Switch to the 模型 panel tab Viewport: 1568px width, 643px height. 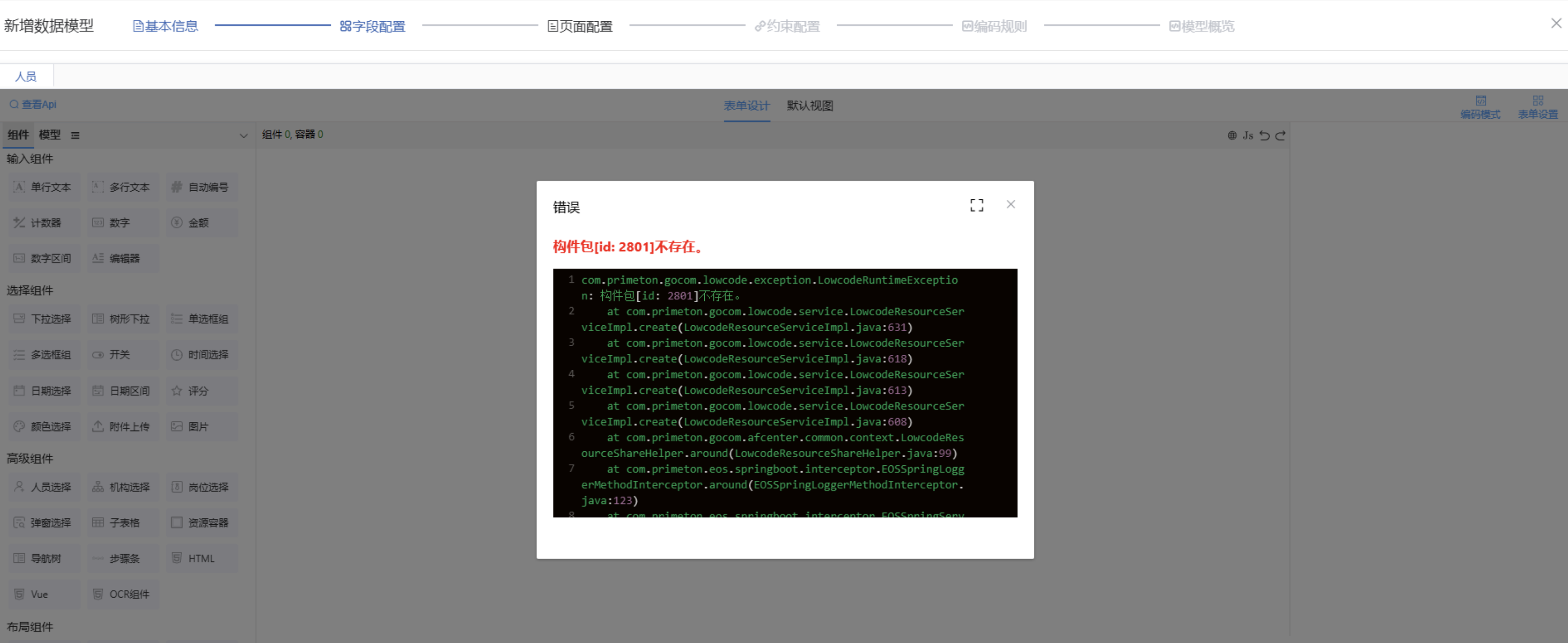51,135
